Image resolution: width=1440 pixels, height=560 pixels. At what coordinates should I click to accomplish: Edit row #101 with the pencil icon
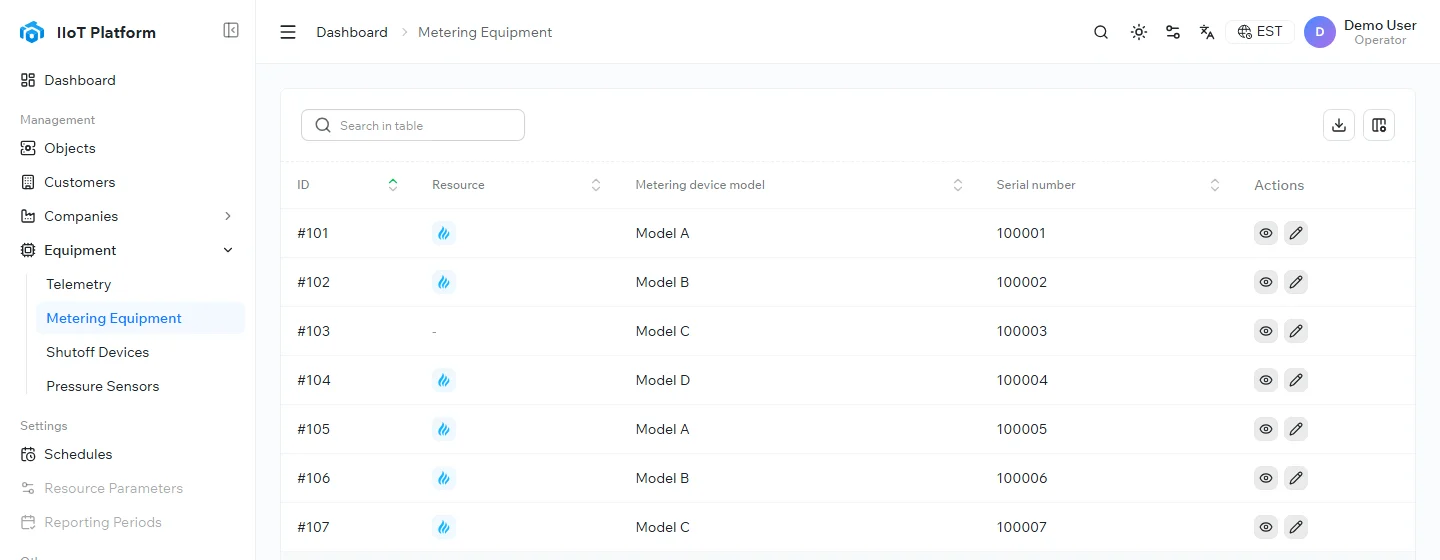tap(1296, 233)
